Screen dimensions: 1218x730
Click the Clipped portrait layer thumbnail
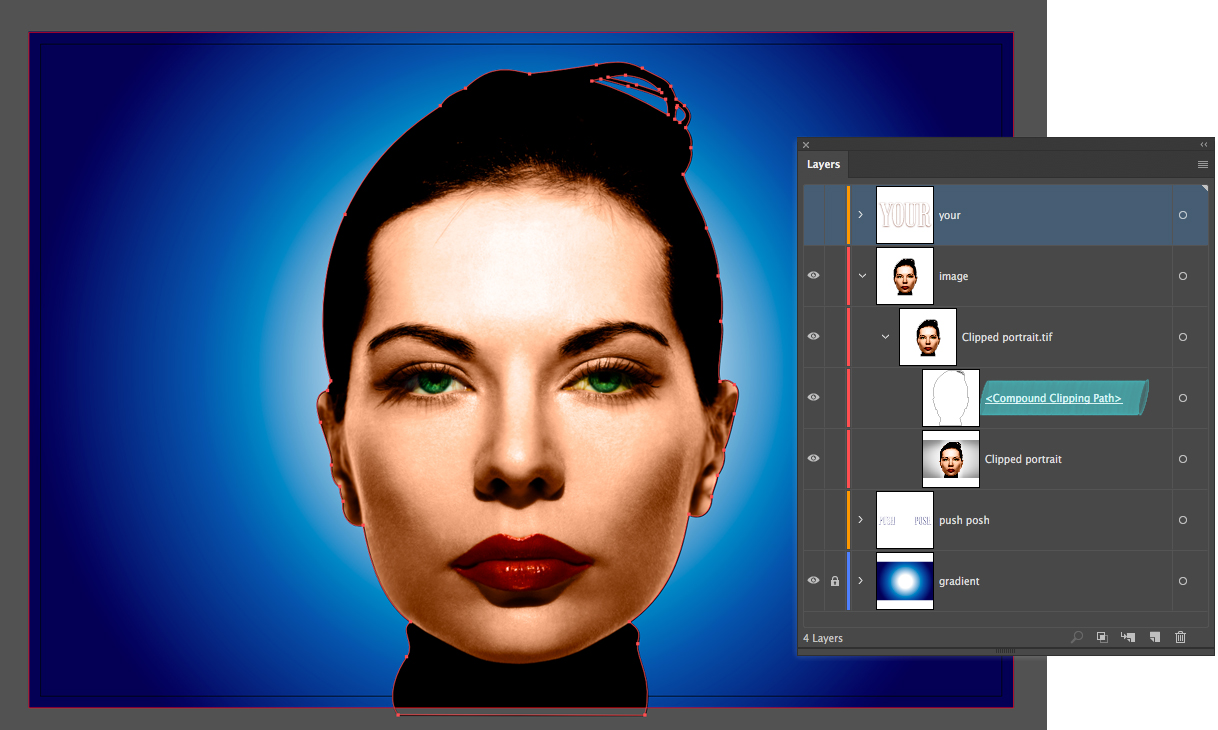(950, 458)
